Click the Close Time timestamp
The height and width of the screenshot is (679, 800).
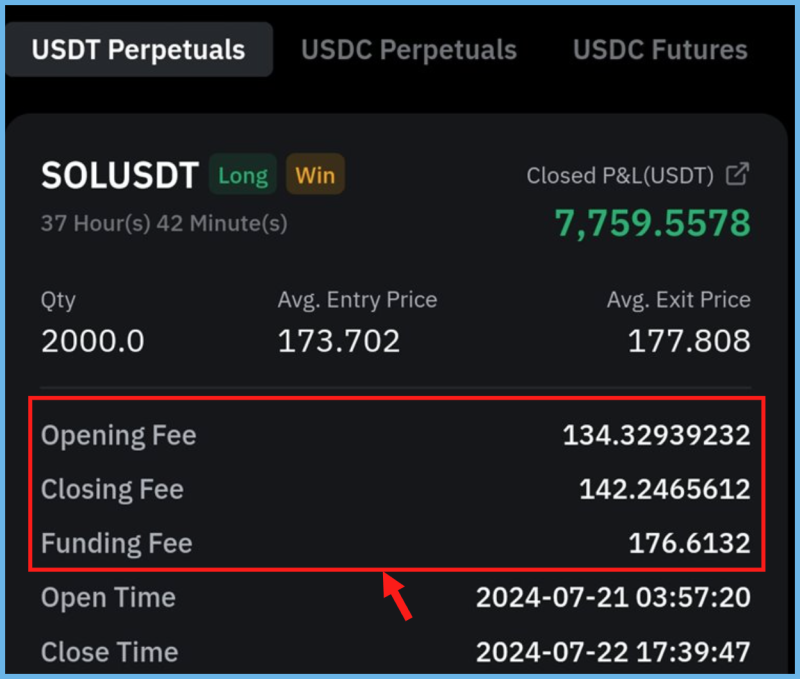pyautogui.click(x=613, y=651)
